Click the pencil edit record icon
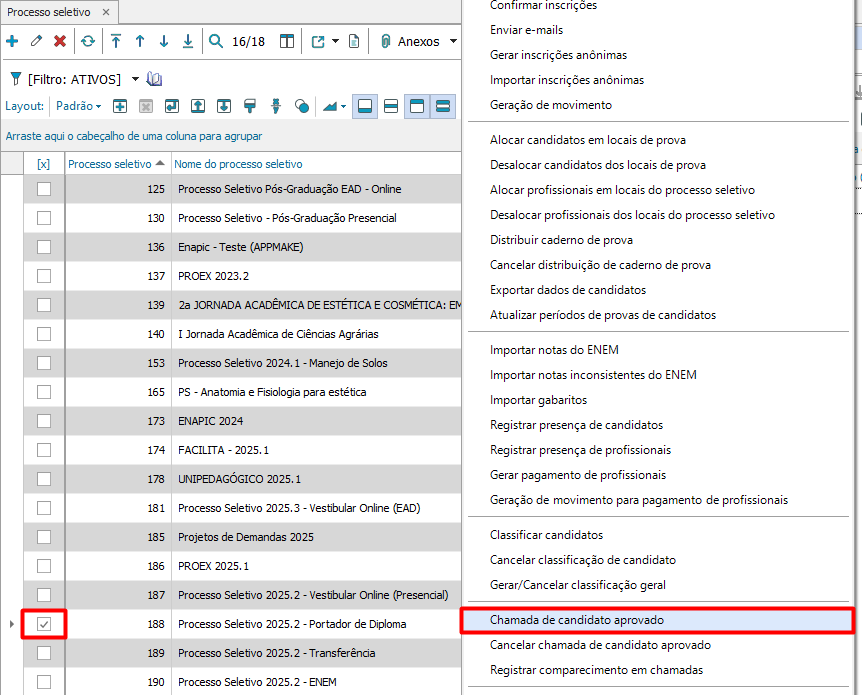Viewport: 862px width, 695px height. pos(36,41)
